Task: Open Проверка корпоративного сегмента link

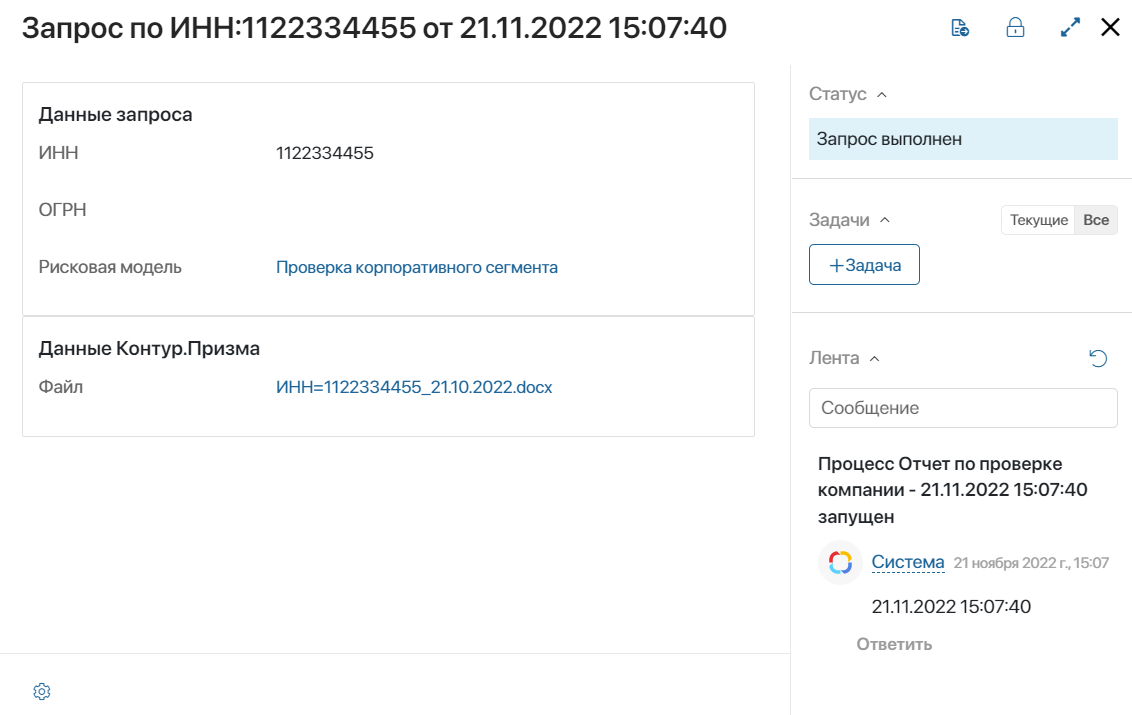Action: click(417, 267)
